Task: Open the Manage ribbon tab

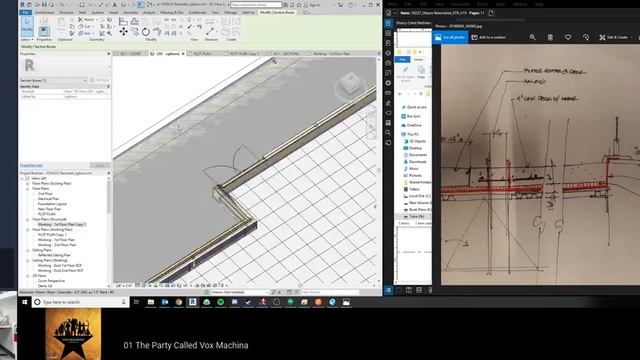Action: pyautogui.click(x=231, y=13)
